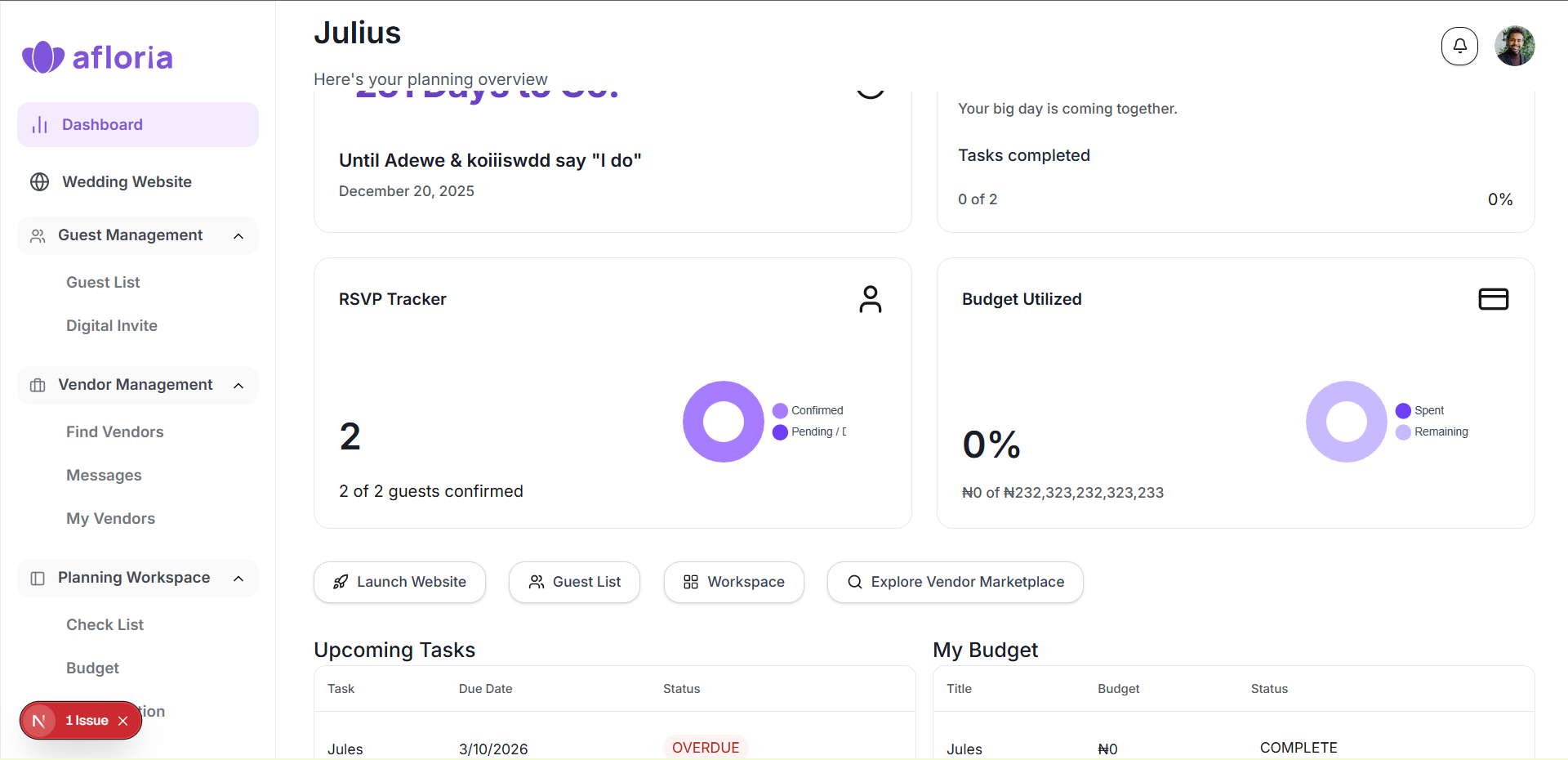Open Digital Invite in the sidebar

coord(112,325)
